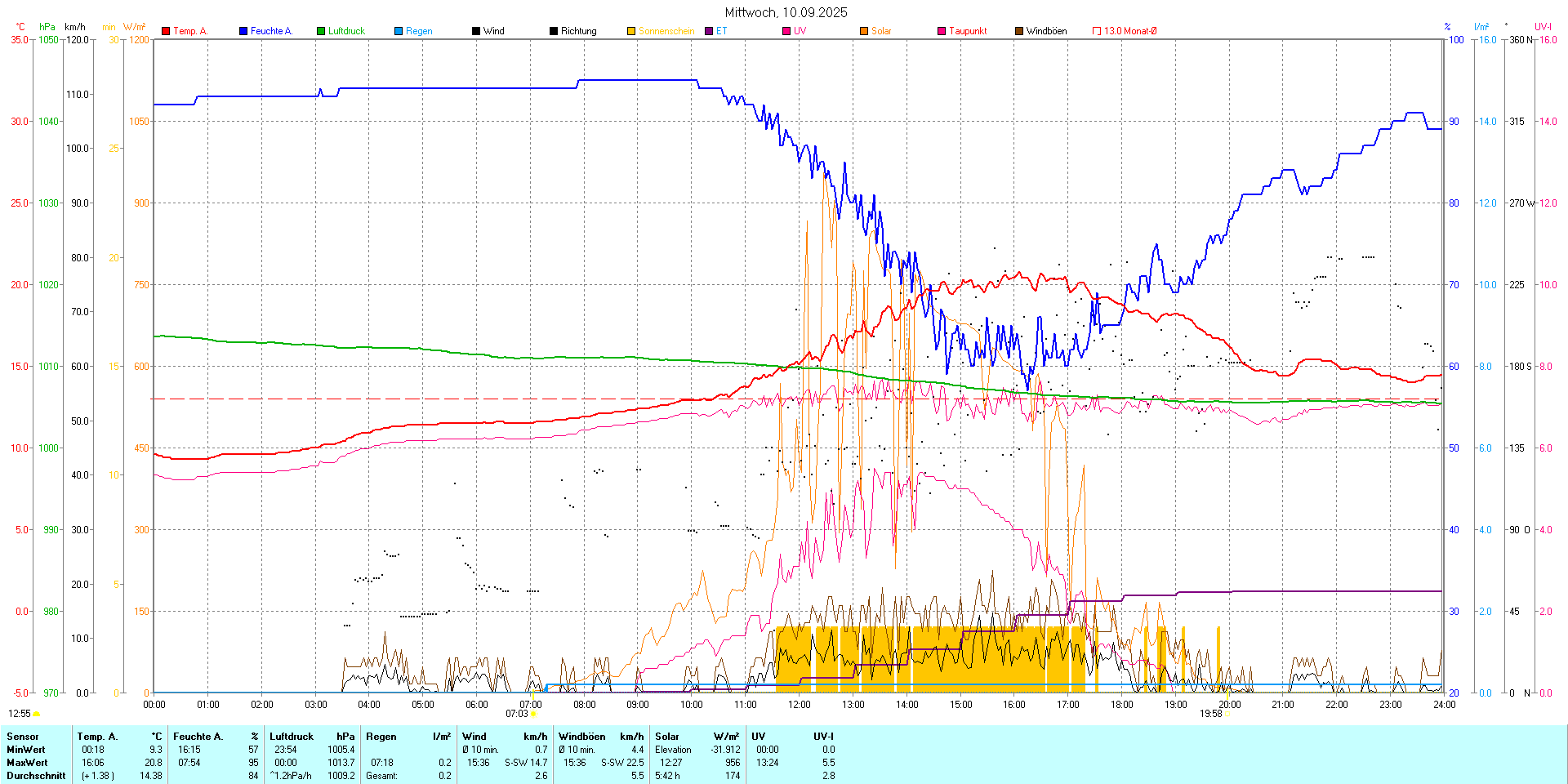Click the 13.0 Monat-Ø legend box
The height and width of the screenshot is (784, 1568).
(x=1097, y=31)
